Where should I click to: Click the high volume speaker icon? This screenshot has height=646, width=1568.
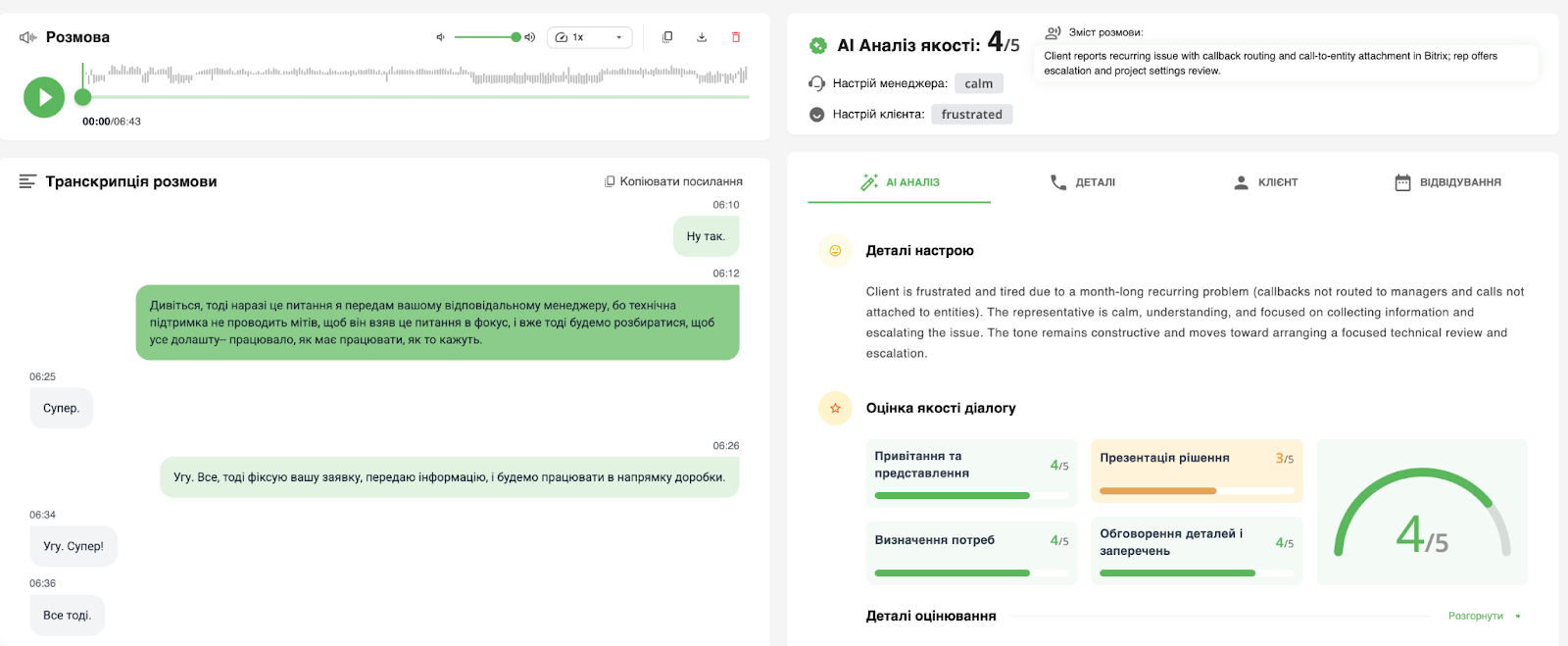click(x=530, y=37)
